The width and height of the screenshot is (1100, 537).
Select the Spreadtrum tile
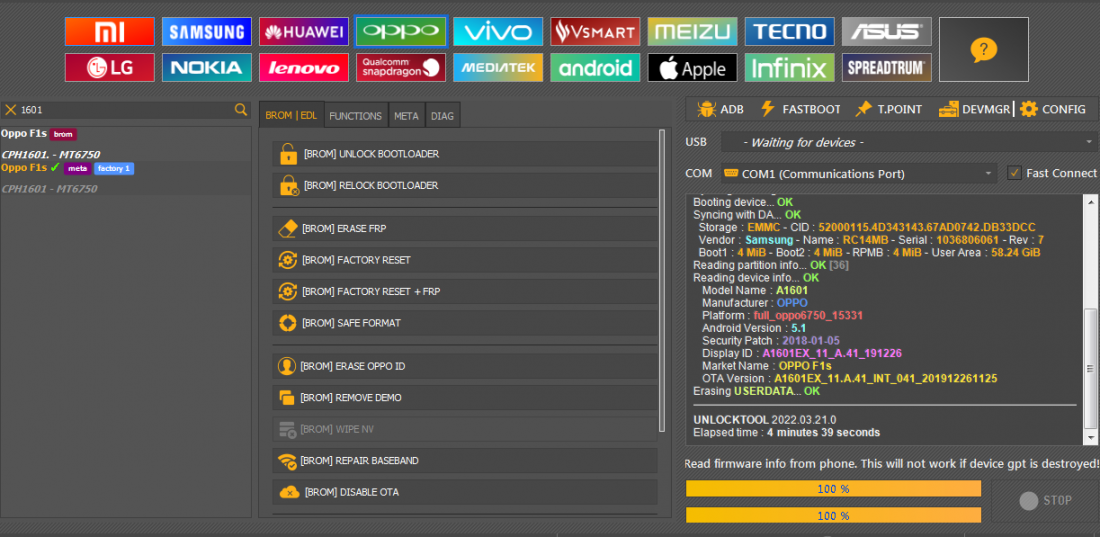[x=887, y=67]
